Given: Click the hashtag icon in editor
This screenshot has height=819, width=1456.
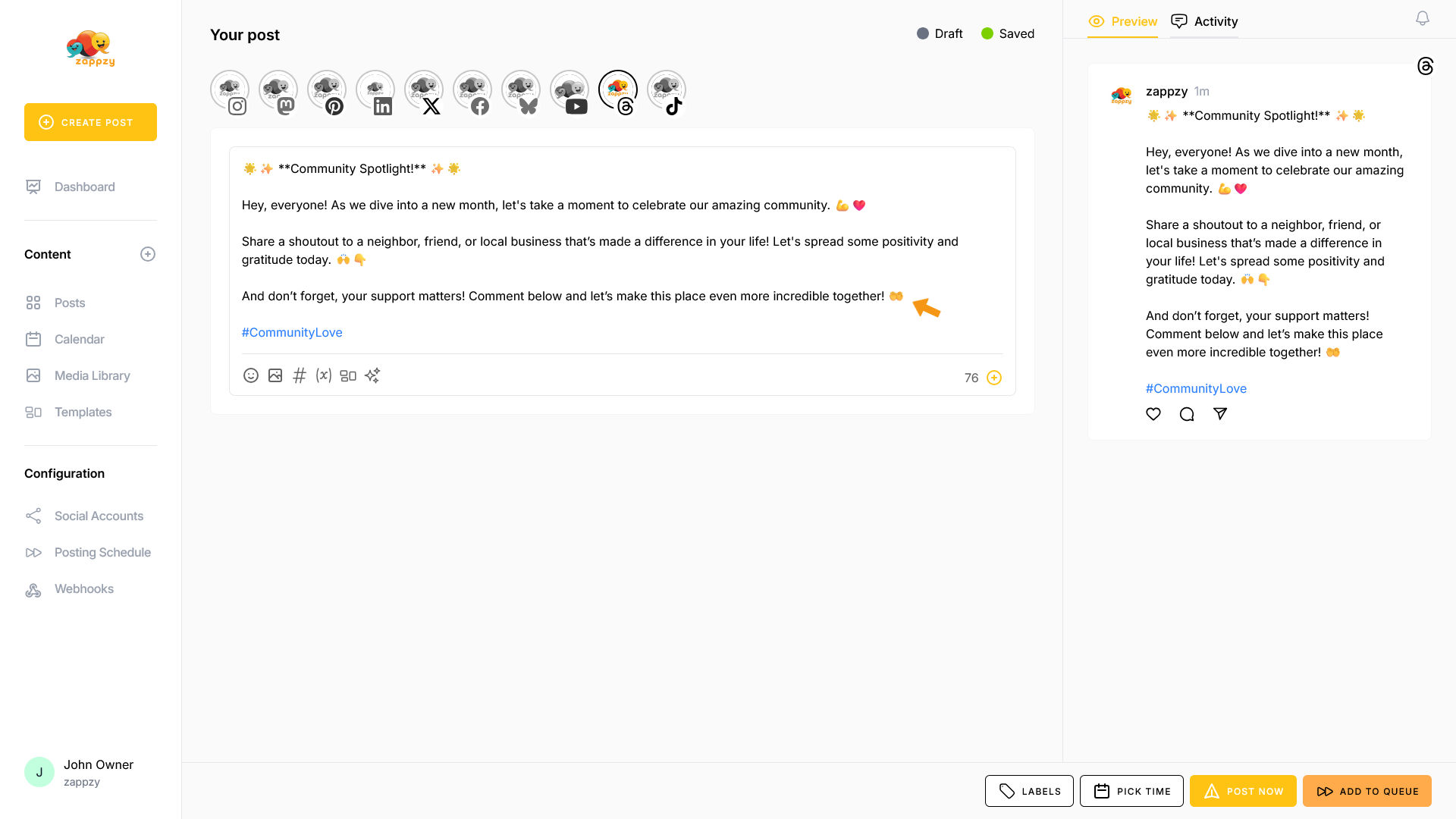Looking at the screenshot, I should coord(300,375).
